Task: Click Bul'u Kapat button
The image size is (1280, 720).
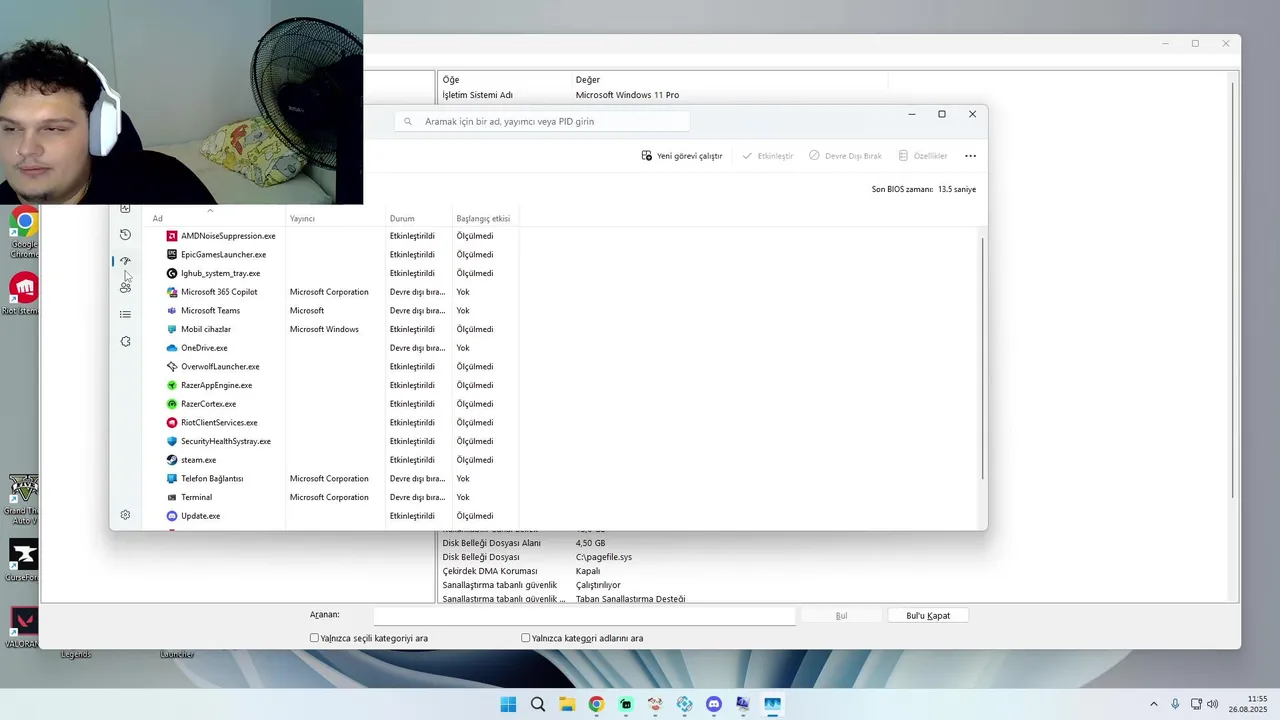Action: [x=928, y=616]
